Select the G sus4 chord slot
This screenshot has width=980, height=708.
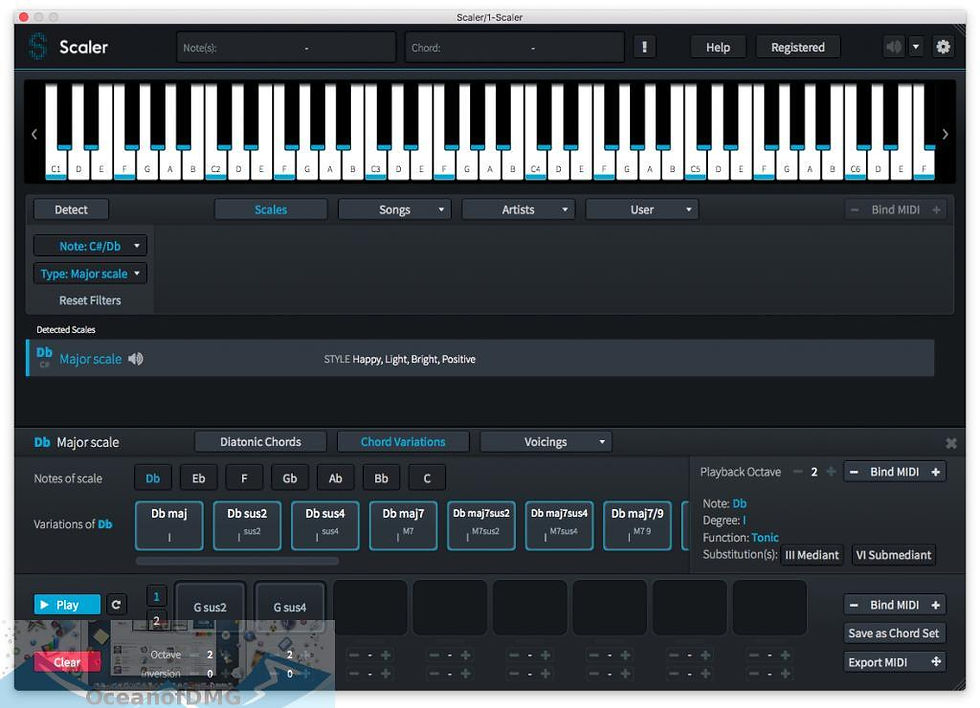[290, 606]
